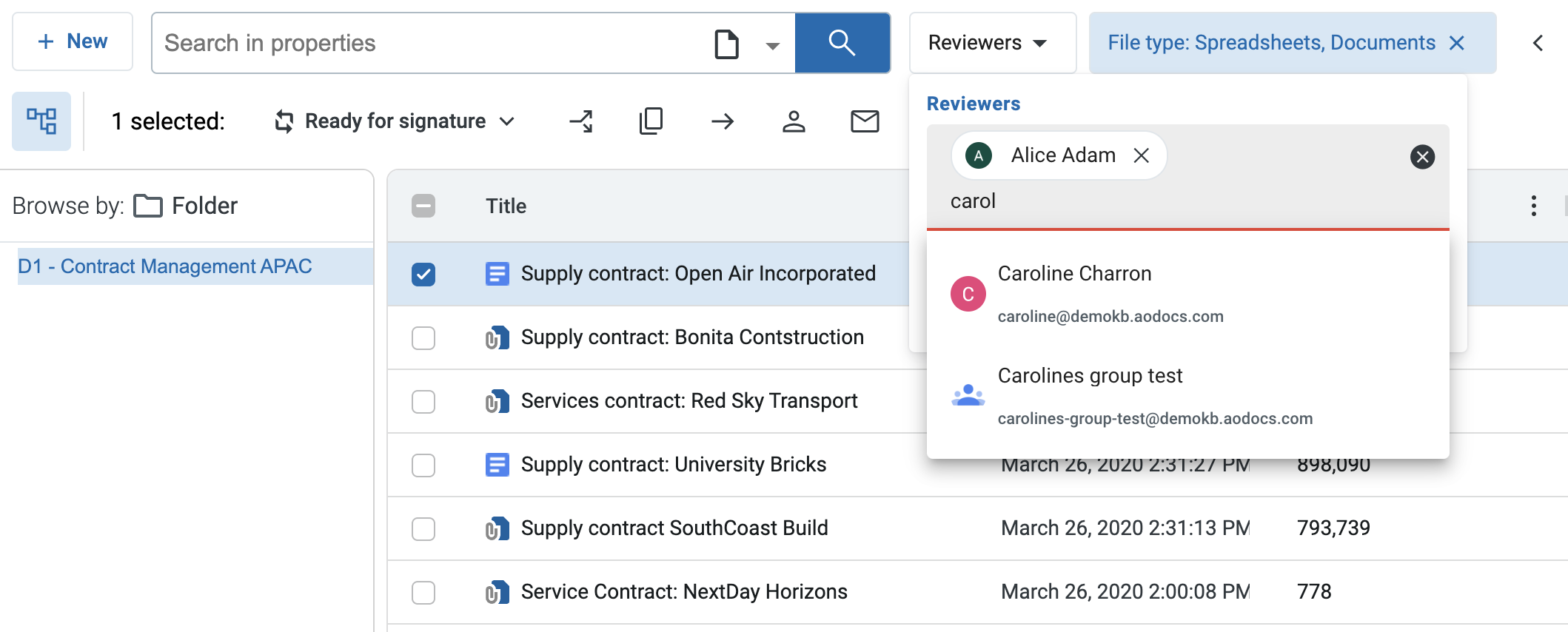
Task: Open the table column options kebab menu
Action: click(x=1533, y=206)
